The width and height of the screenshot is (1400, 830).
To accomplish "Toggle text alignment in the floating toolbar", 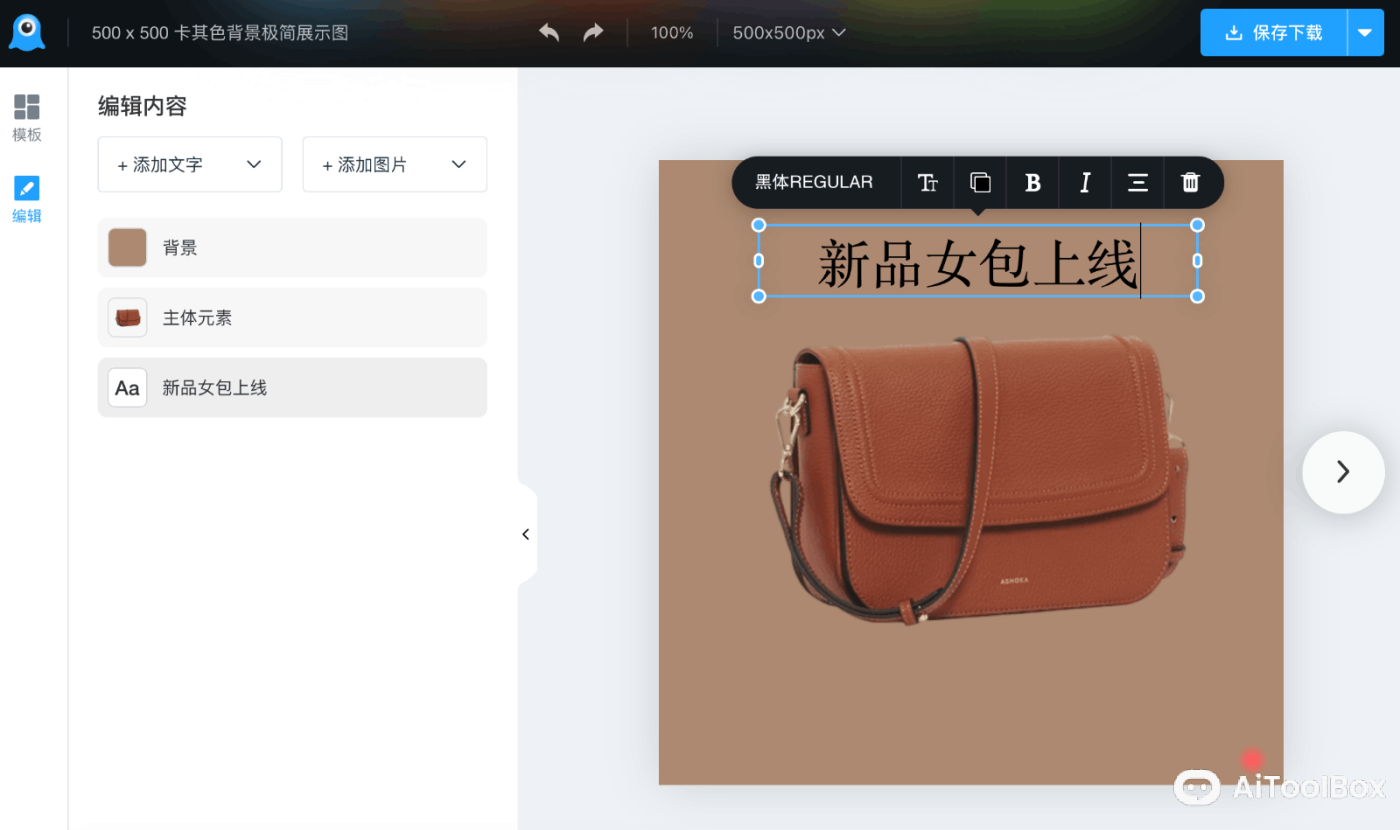I will (x=1137, y=182).
